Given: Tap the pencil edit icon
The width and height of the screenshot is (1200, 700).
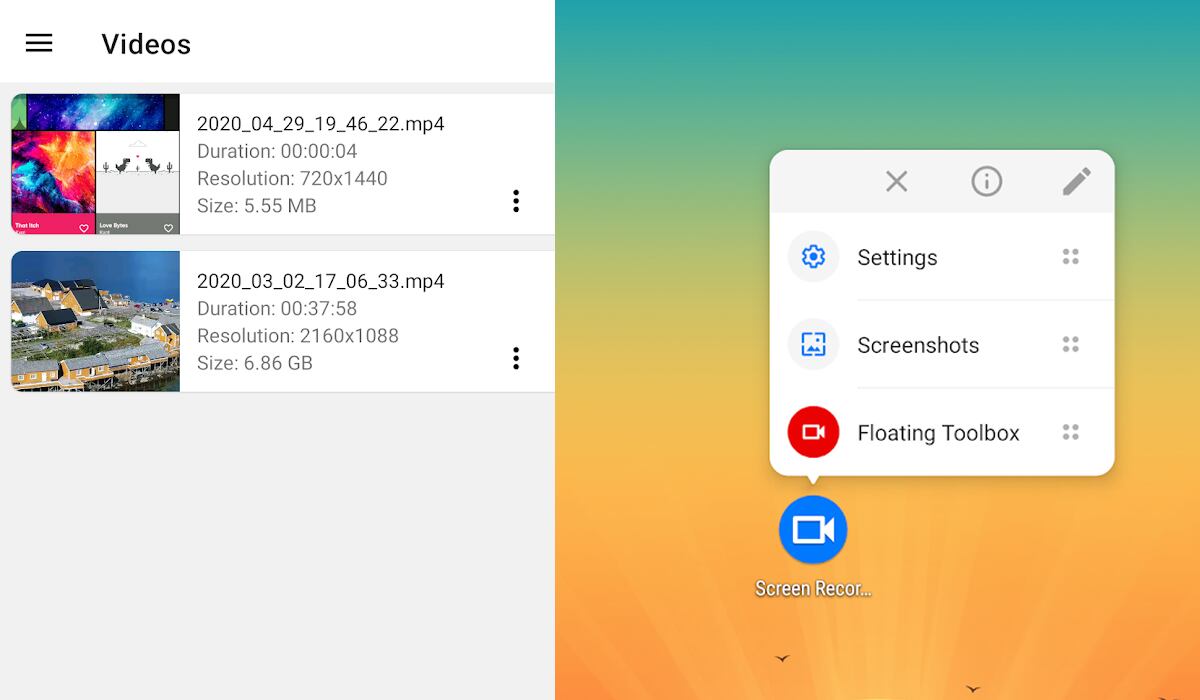Looking at the screenshot, I should pyautogui.click(x=1076, y=181).
